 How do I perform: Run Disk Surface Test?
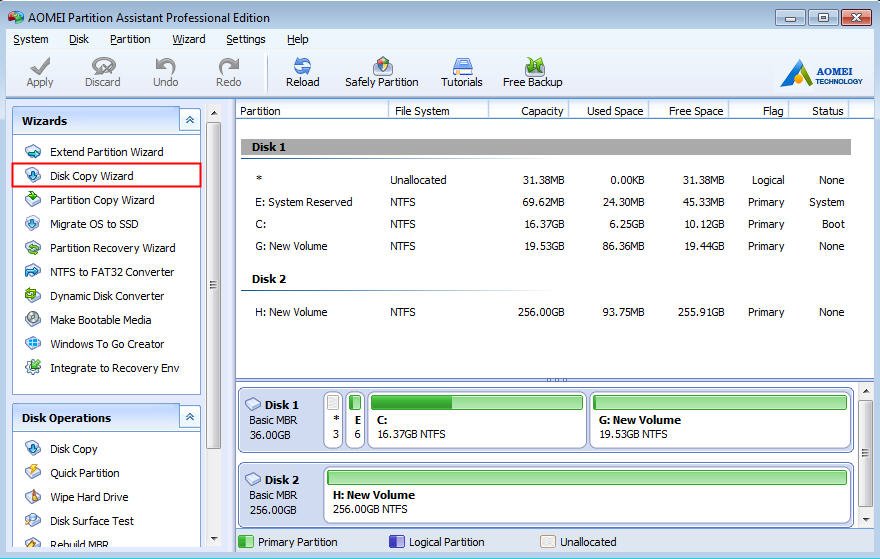coord(91,521)
